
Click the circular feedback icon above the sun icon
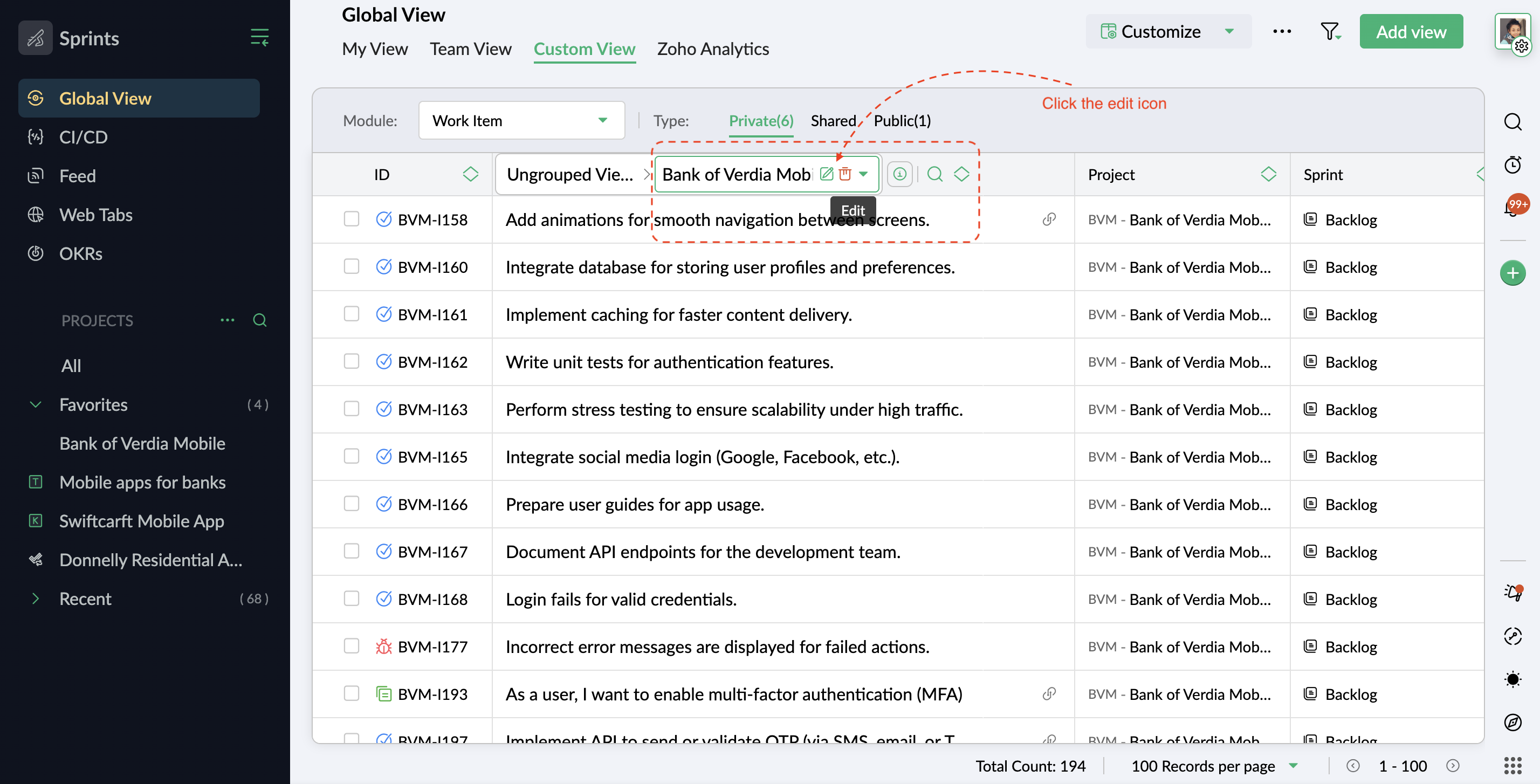[x=1512, y=636]
